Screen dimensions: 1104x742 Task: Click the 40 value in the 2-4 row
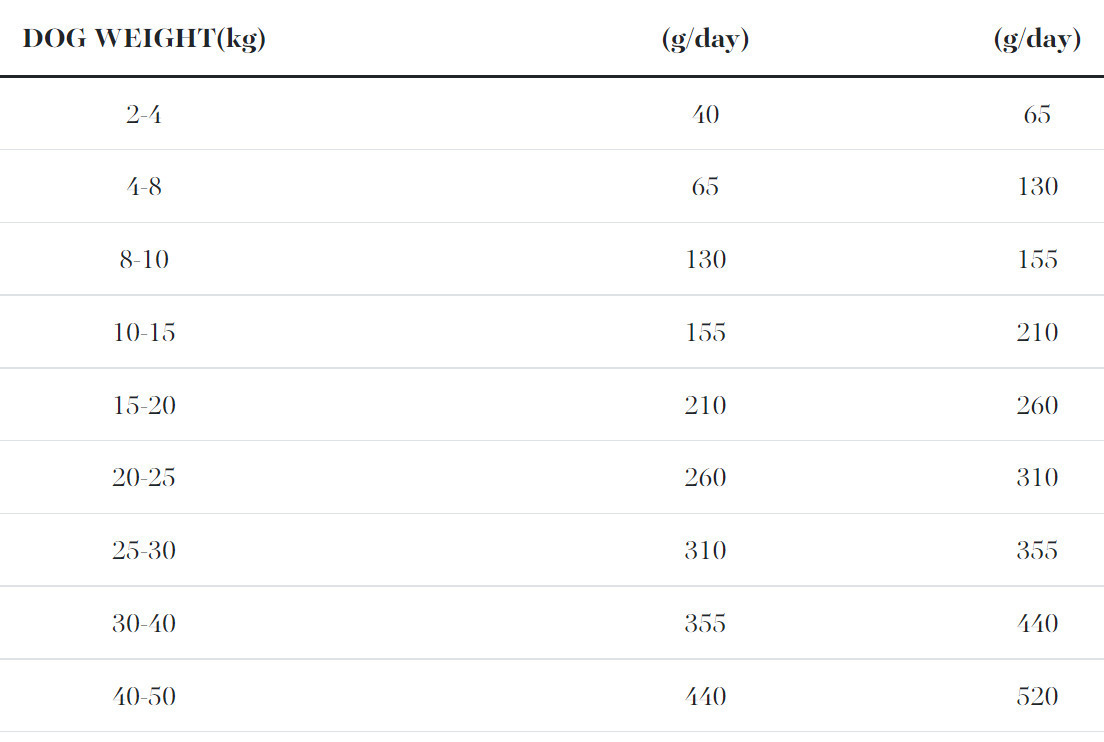pyautogui.click(x=705, y=115)
